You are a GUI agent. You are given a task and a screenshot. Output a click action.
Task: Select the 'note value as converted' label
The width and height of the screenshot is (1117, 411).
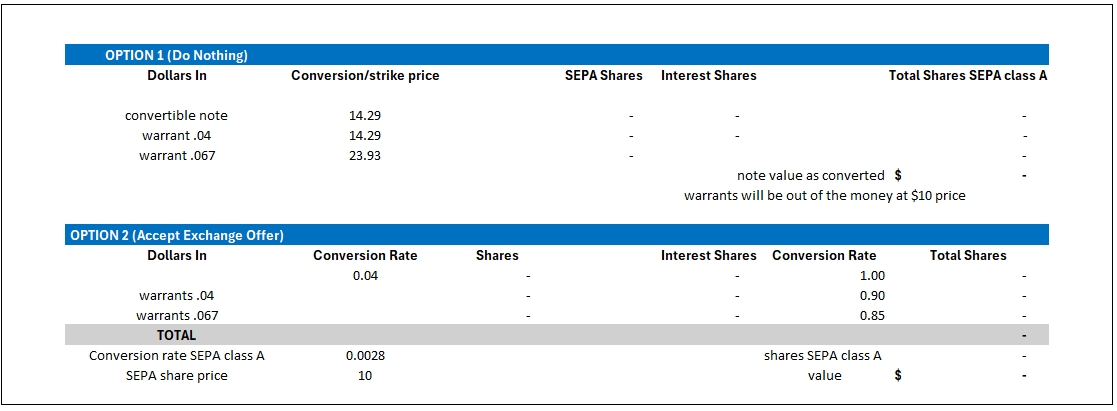[810, 175]
